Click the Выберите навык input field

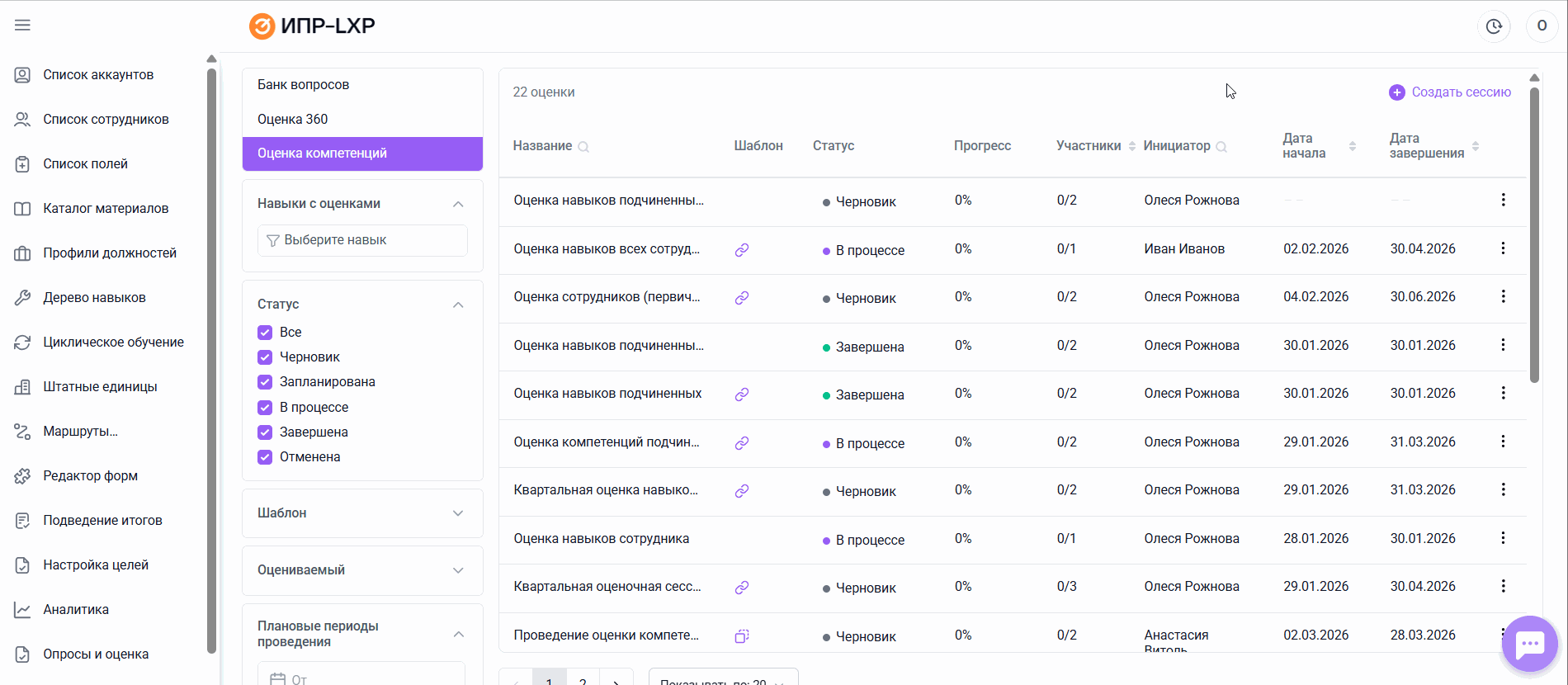click(362, 240)
